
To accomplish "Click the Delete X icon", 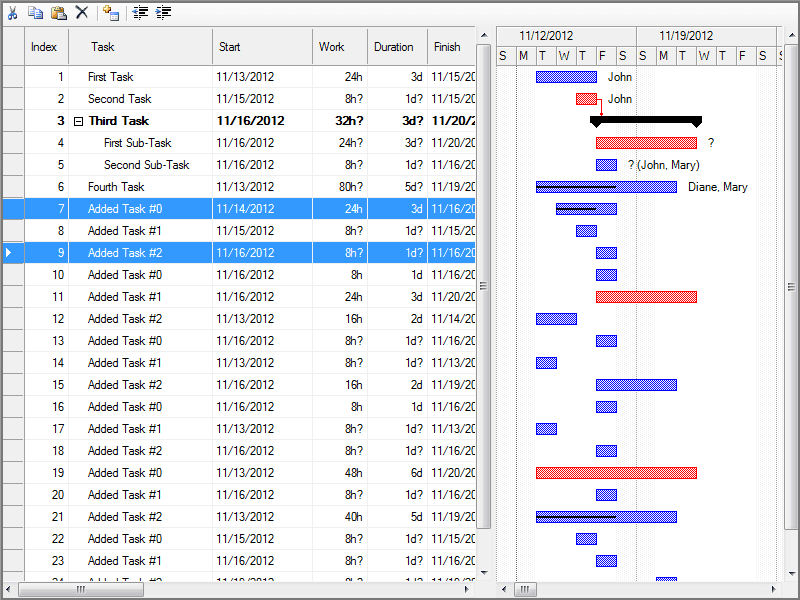I will pyautogui.click(x=82, y=12).
